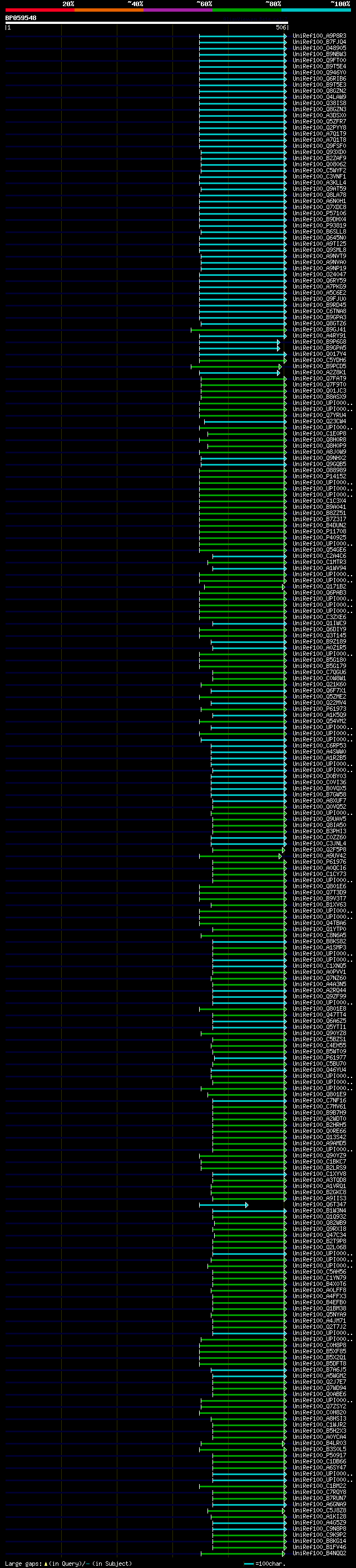Click the UniRef100_Q4LAW9 label
Screen dimensions: 356x1568
[319, 97]
